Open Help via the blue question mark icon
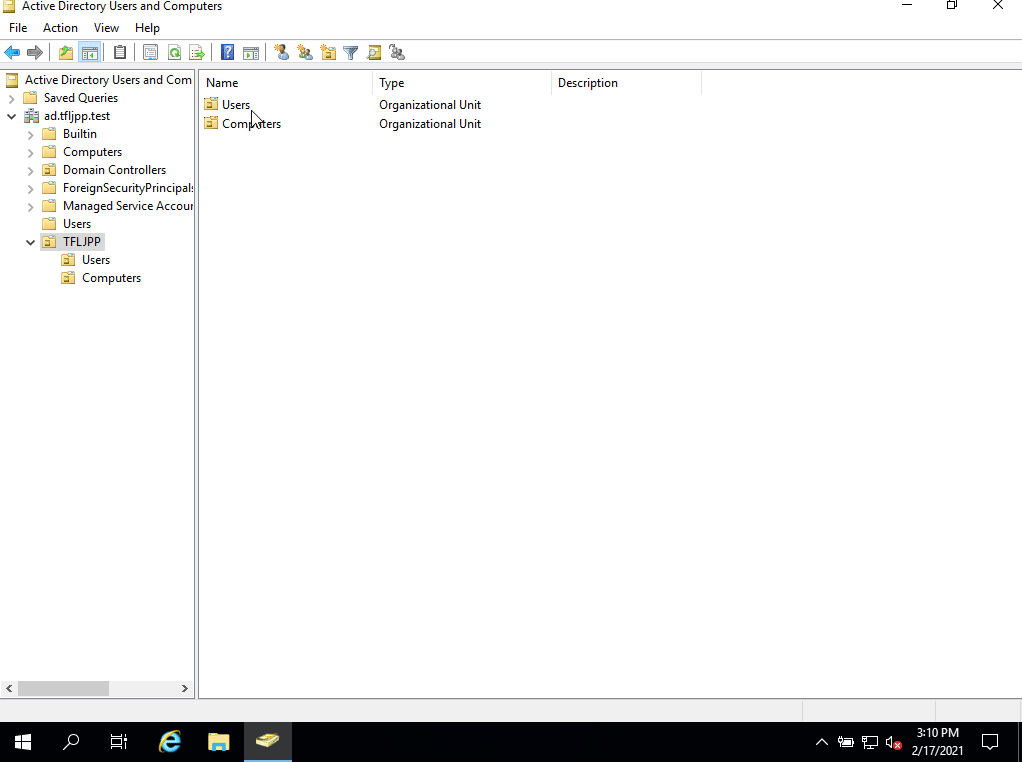This screenshot has width=1022, height=762. coord(228,53)
